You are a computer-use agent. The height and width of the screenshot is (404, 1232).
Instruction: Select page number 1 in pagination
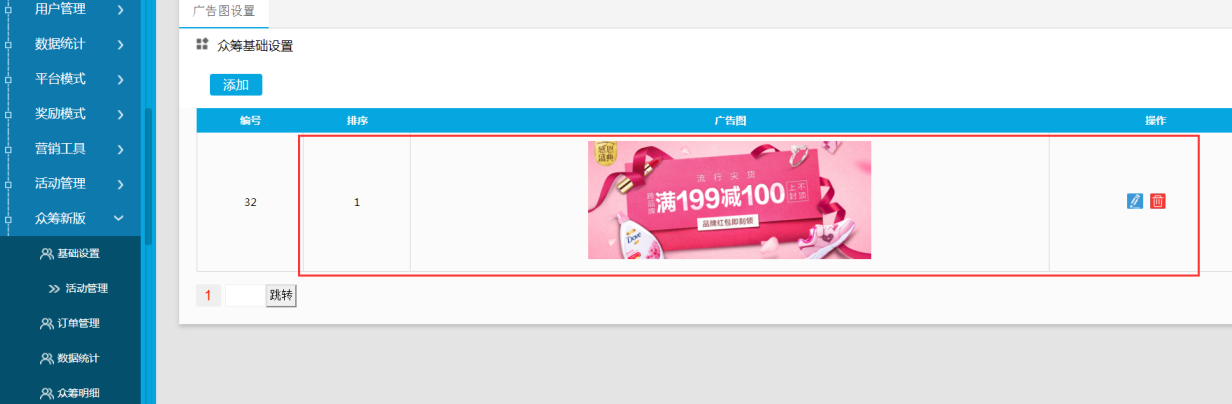(208, 295)
